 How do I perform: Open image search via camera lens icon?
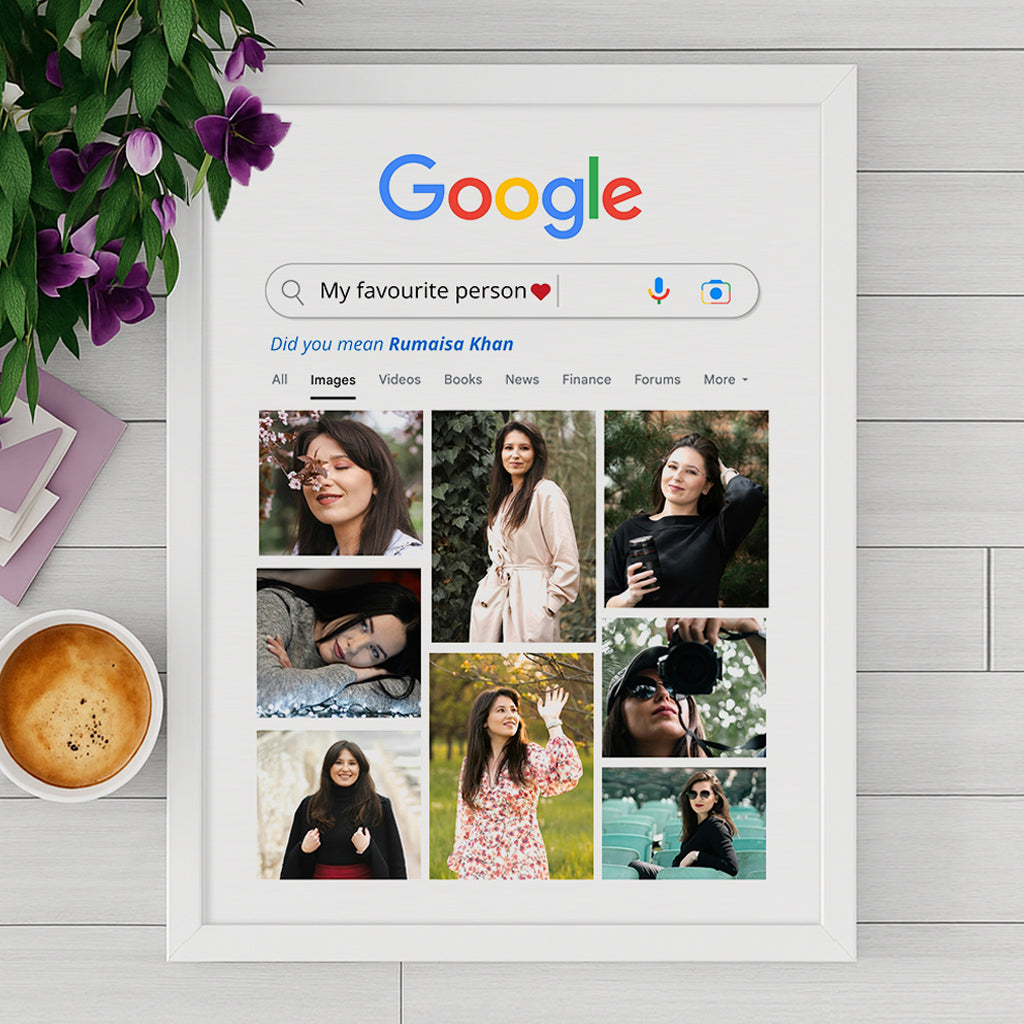[715, 292]
